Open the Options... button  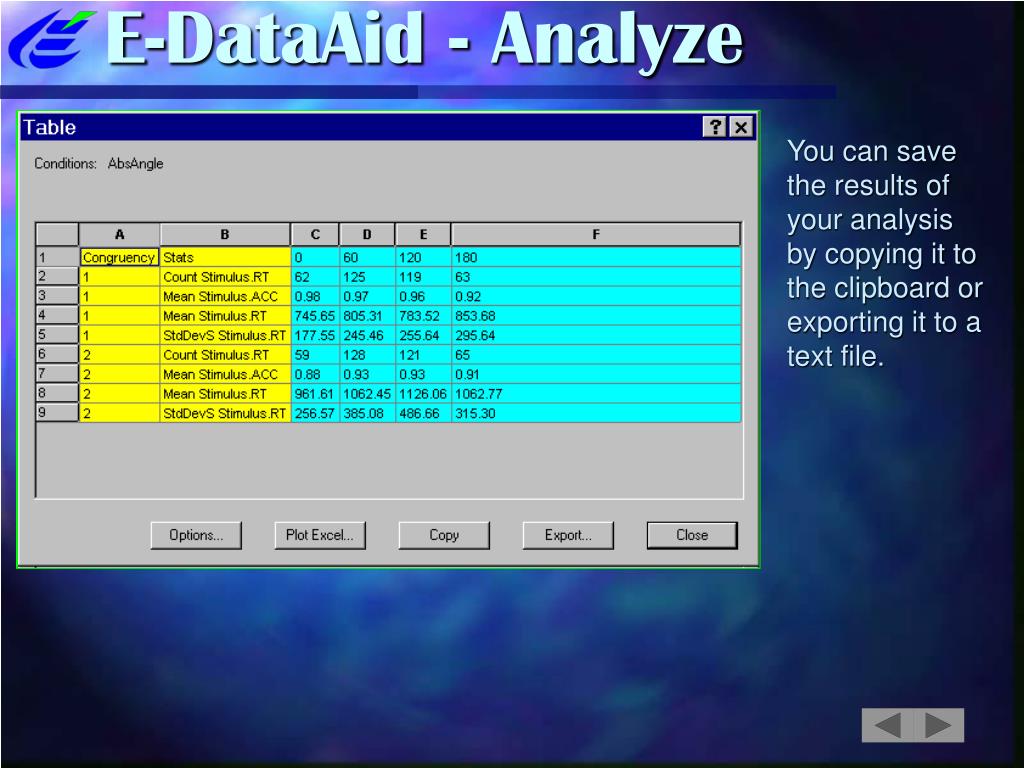(196, 536)
